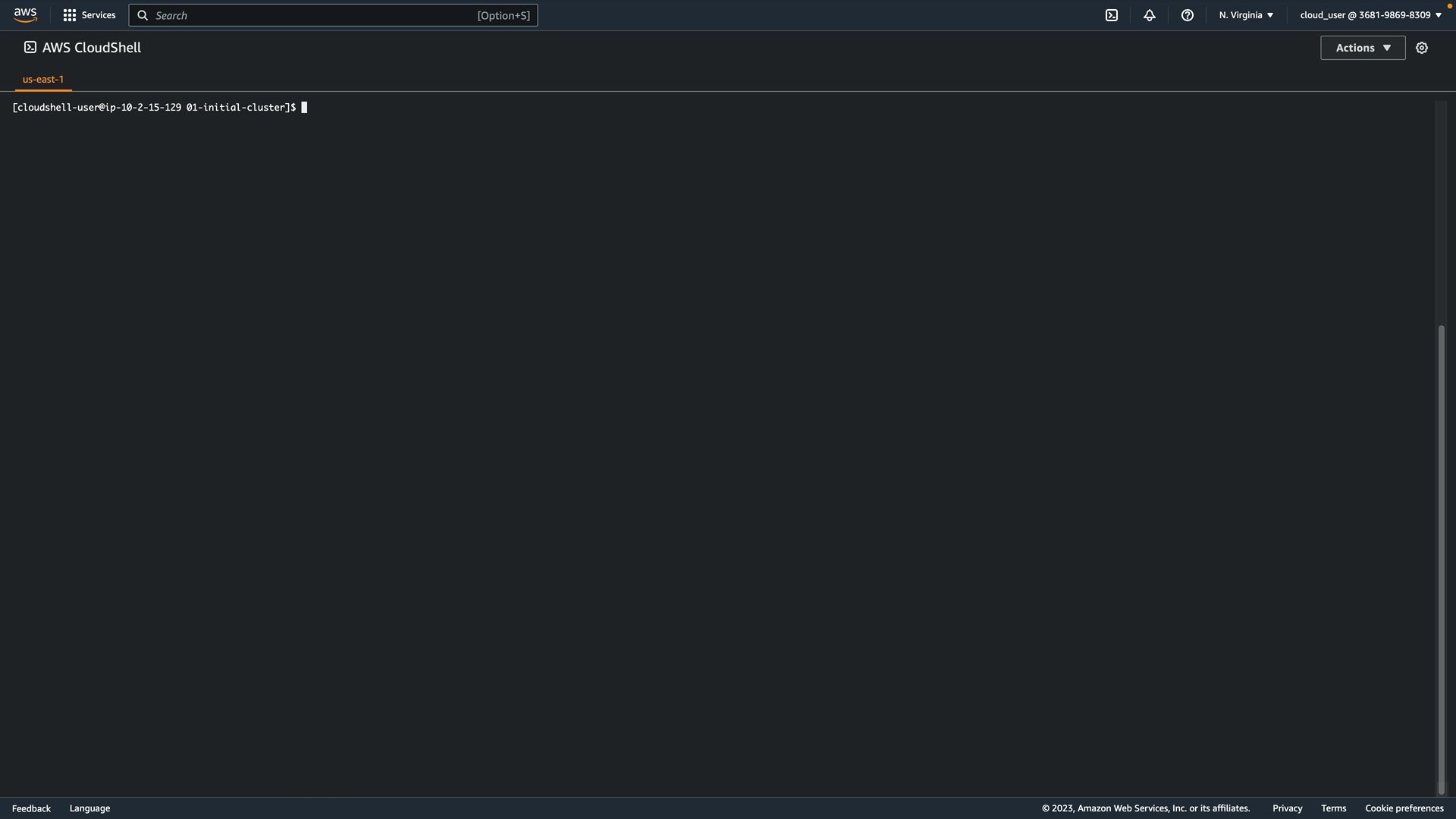The height and width of the screenshot is (819, 1456).
Task: Click the CloudShell icon beside page title
Action: click(x=30, y=48)
